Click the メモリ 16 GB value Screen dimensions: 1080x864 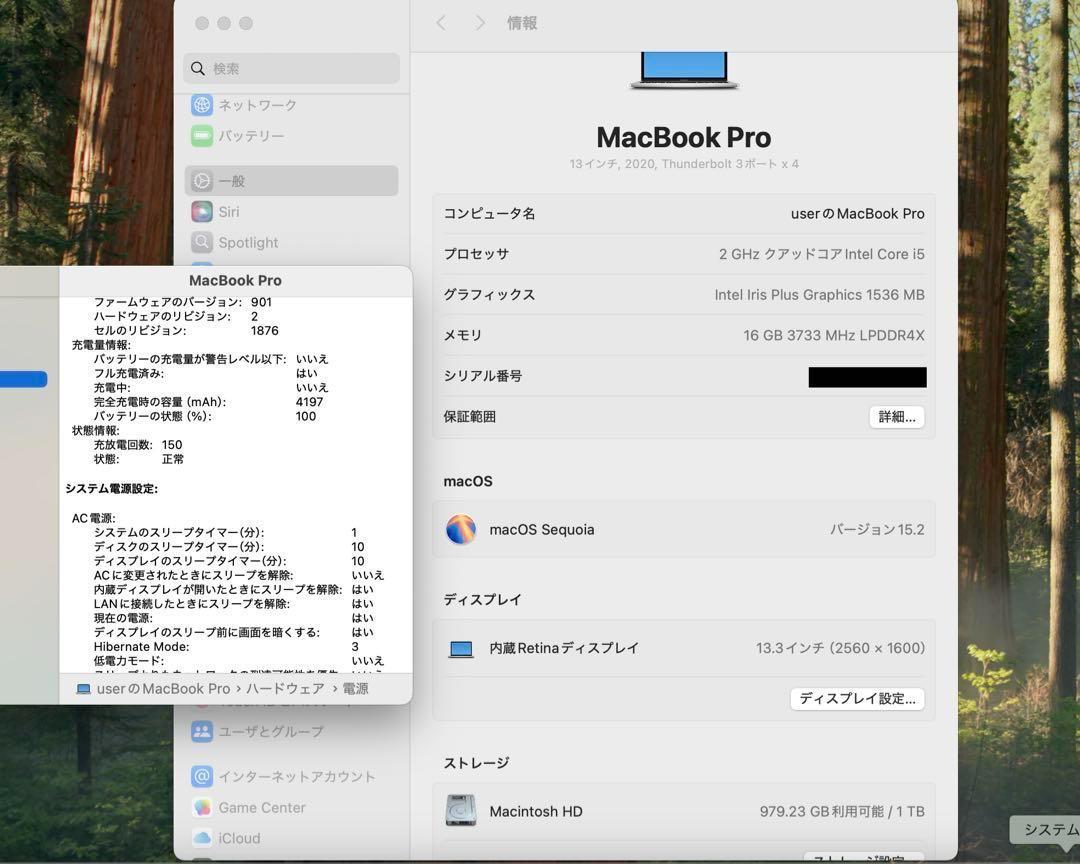[833, 336]
